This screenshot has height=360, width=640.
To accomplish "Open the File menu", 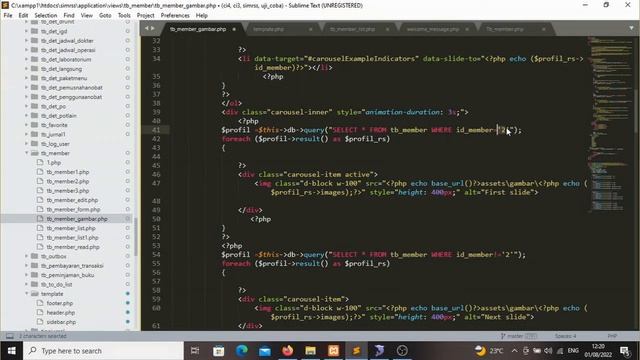I will [8, 16].
